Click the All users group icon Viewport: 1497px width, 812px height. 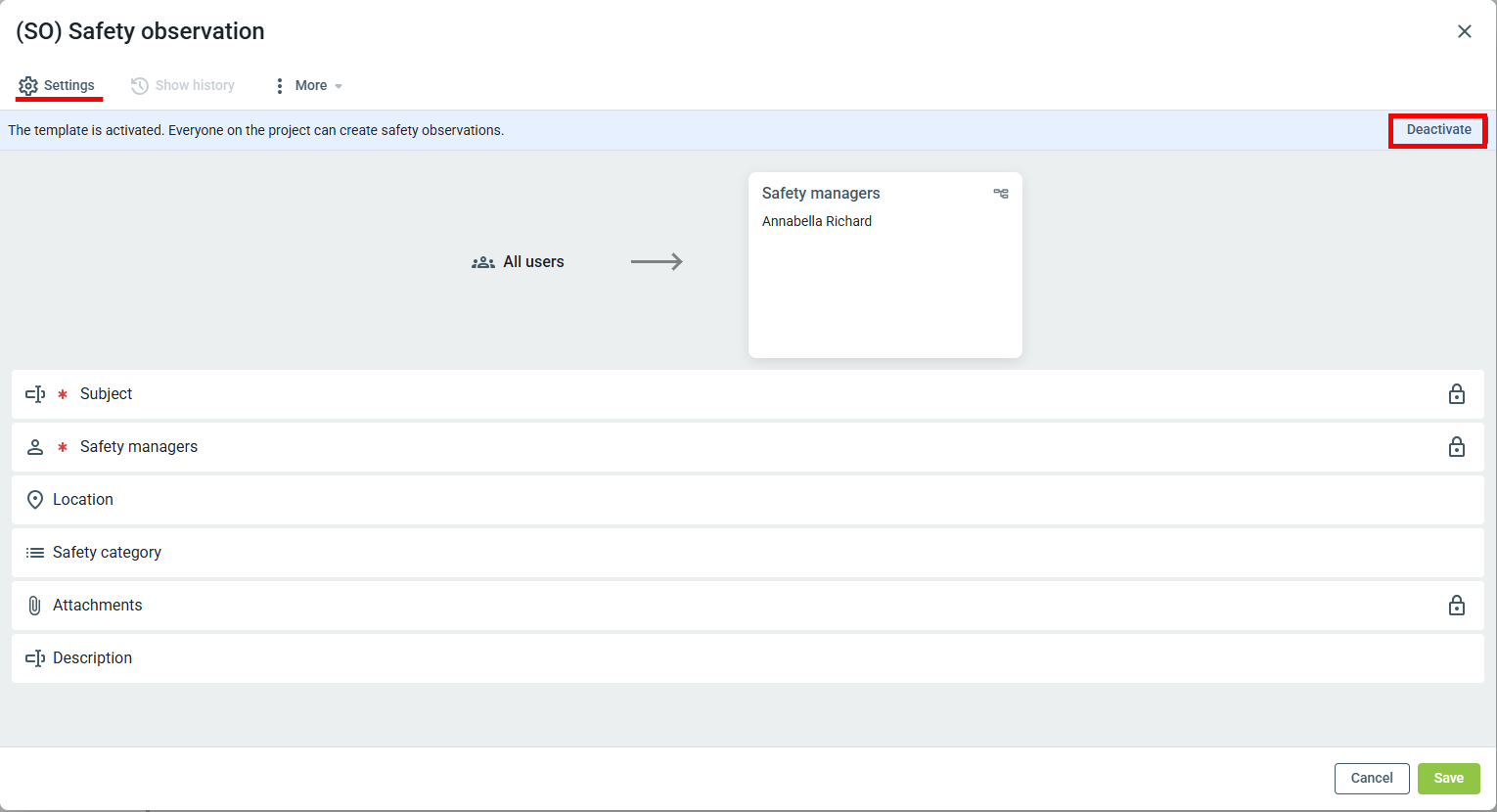482,262
